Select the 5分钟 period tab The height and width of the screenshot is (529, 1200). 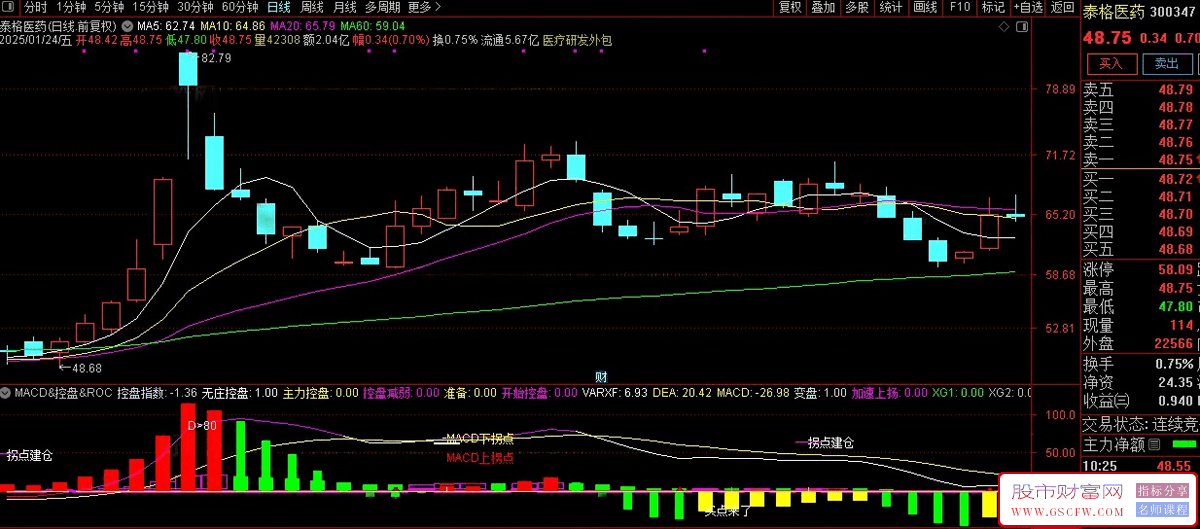tap(111, 7)
